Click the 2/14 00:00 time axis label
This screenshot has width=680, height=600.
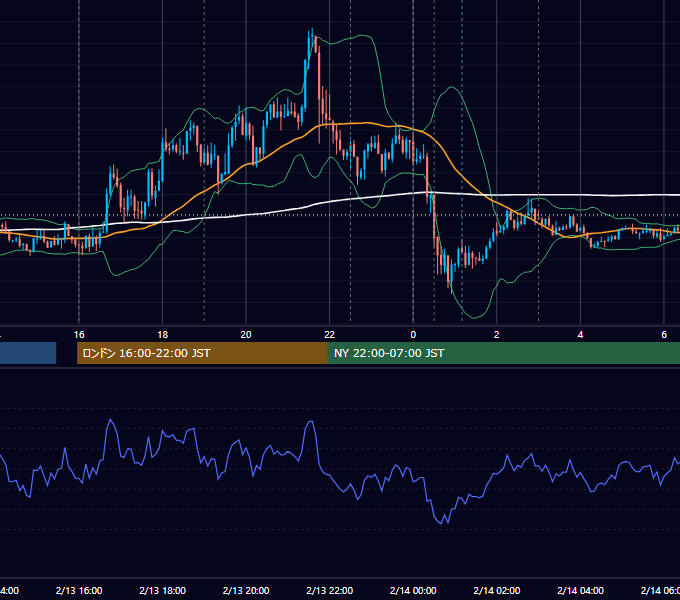[413, 590]
